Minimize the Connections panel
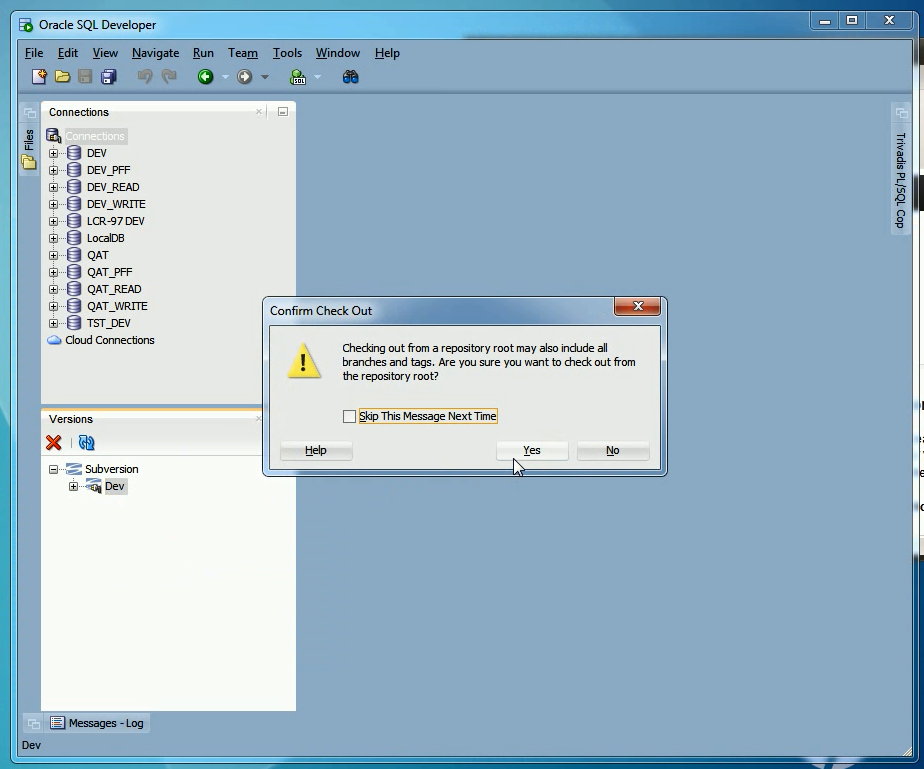 click(283, 112)
